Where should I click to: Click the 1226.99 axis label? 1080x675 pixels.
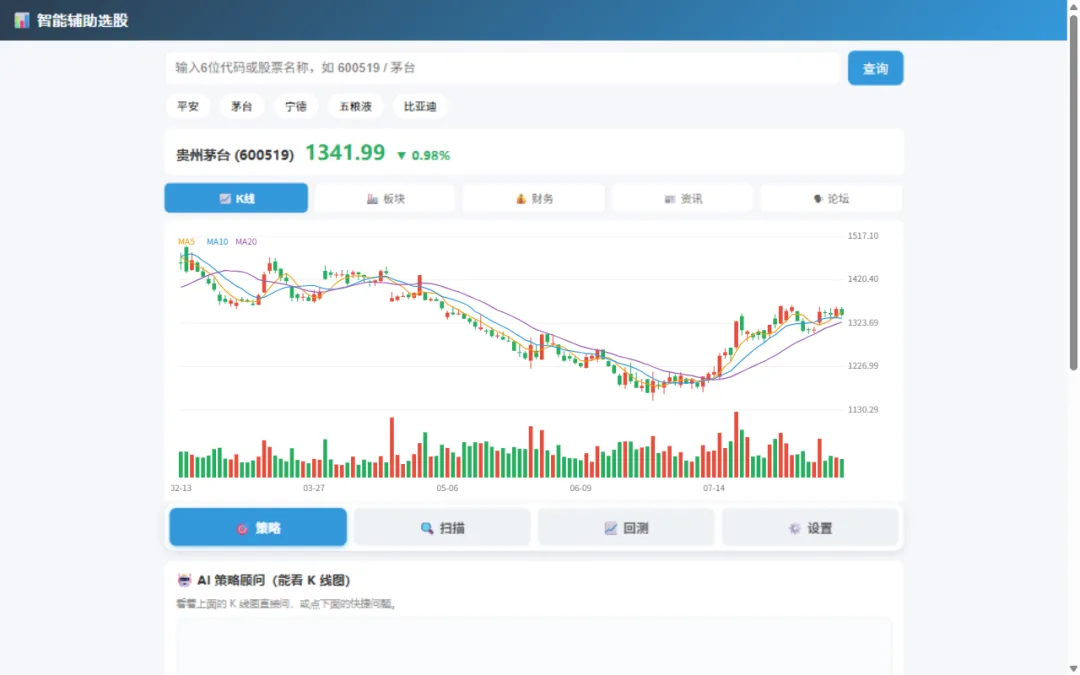pyautogui.click(x=863, y=366)
